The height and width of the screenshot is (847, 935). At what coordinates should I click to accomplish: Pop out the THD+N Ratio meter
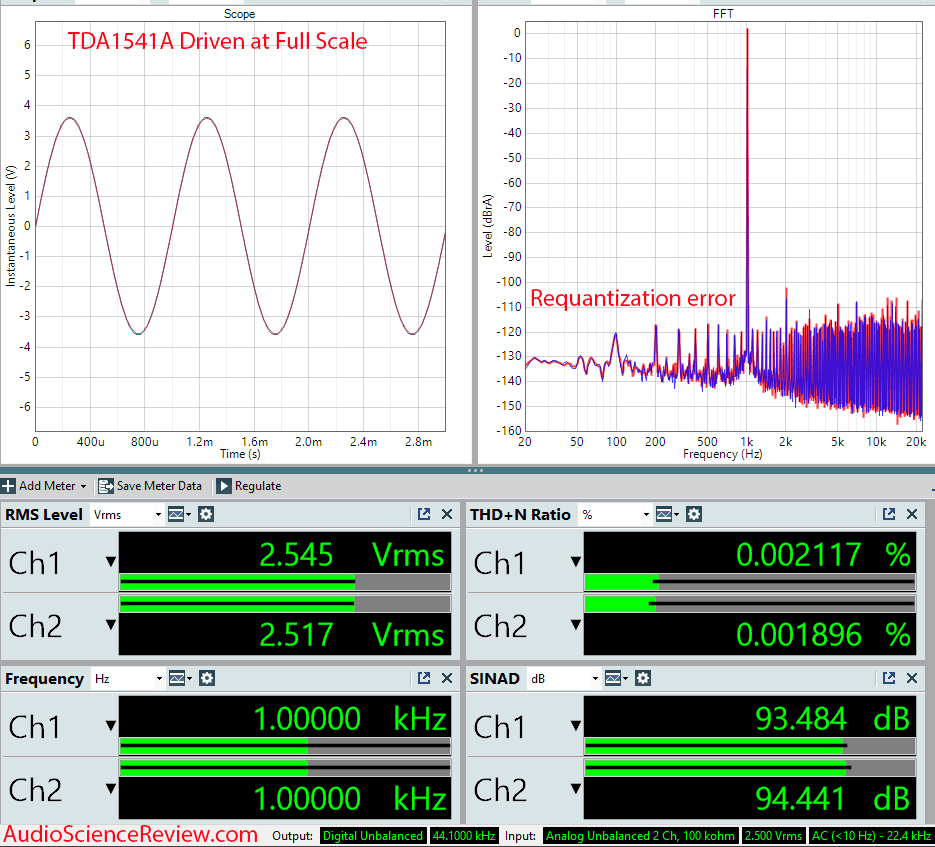pyautogui.click(x=888, y=514)
